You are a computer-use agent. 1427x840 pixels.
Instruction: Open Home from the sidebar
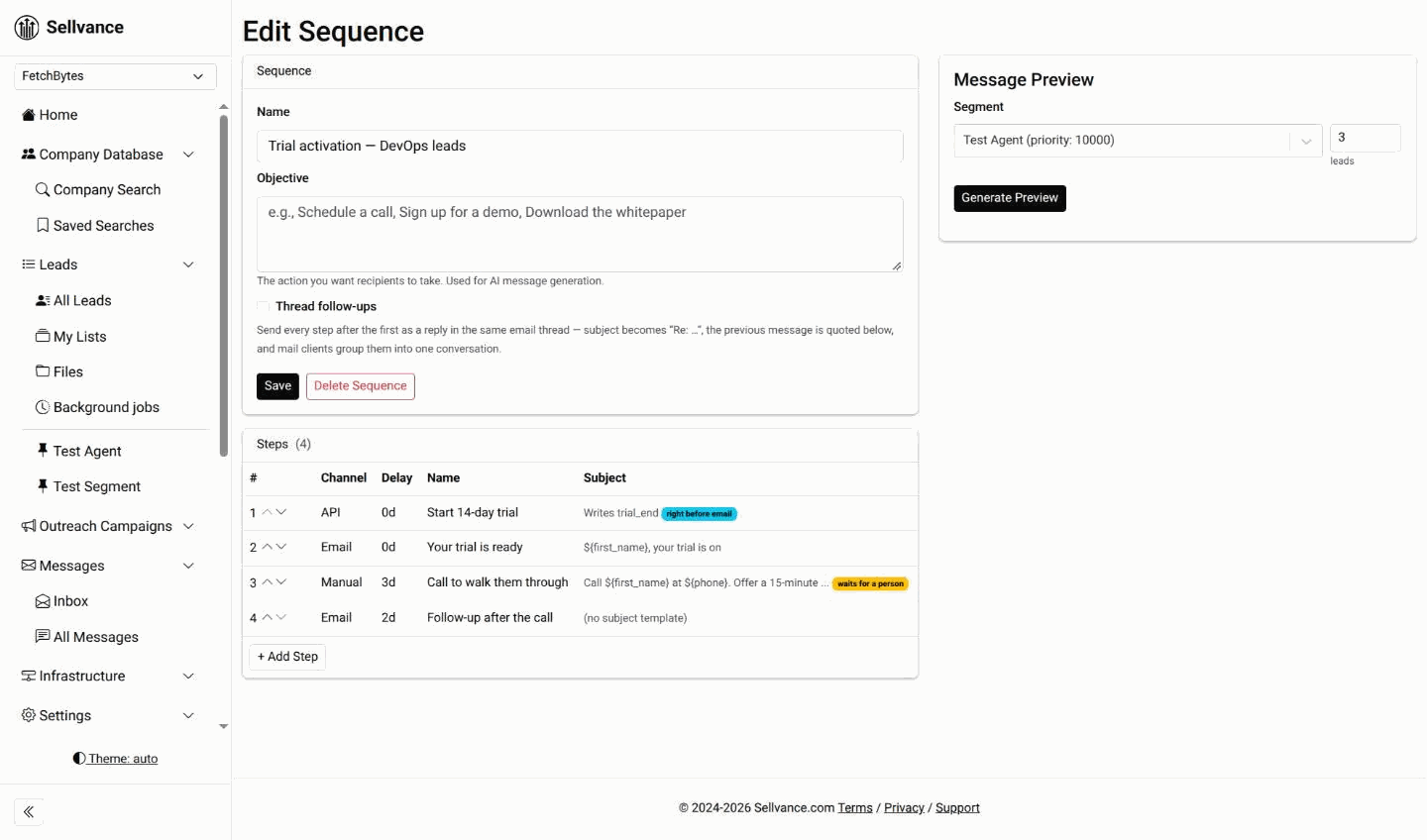(x=50, y=115)
